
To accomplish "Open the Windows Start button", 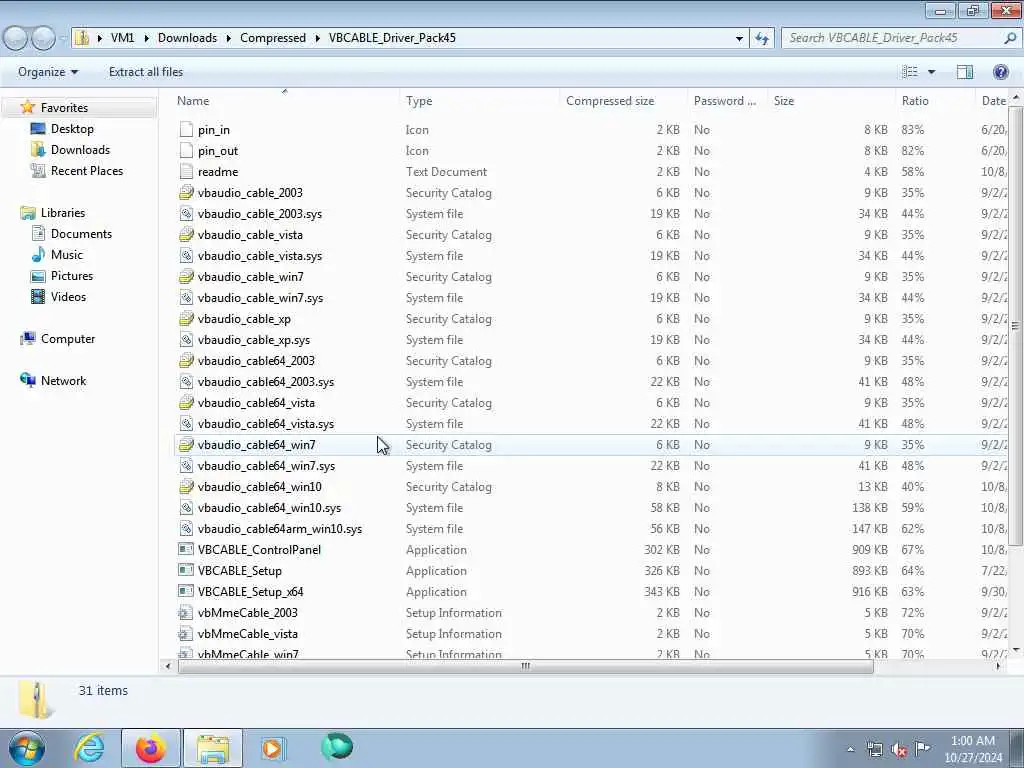I will pos(26,748).
